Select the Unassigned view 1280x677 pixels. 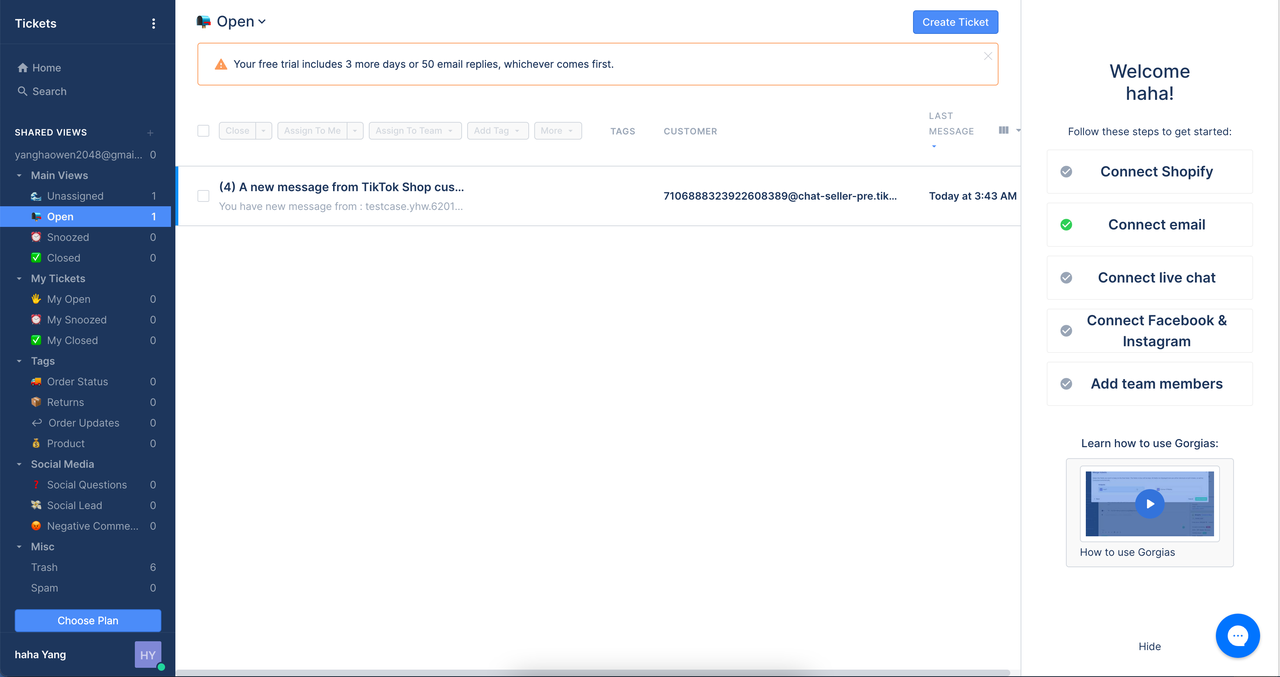75,196
